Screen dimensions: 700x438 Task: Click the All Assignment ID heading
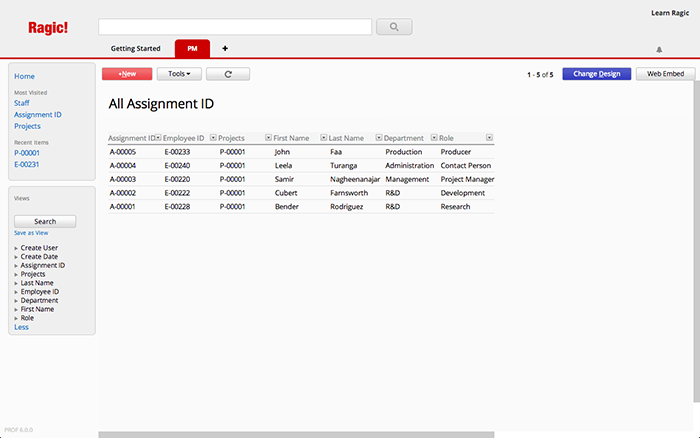pyautogui.click(x=161, y=104)
